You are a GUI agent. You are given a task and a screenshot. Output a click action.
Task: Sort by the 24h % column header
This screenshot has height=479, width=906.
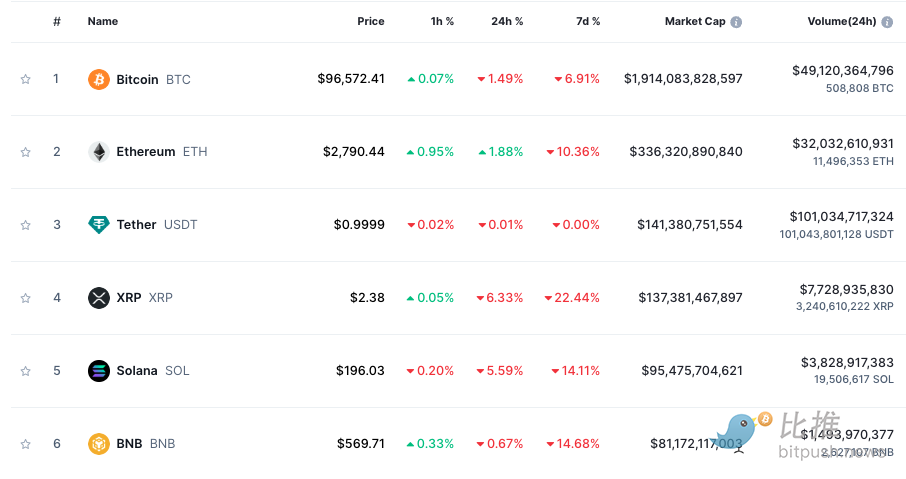[x=507, y=21]
